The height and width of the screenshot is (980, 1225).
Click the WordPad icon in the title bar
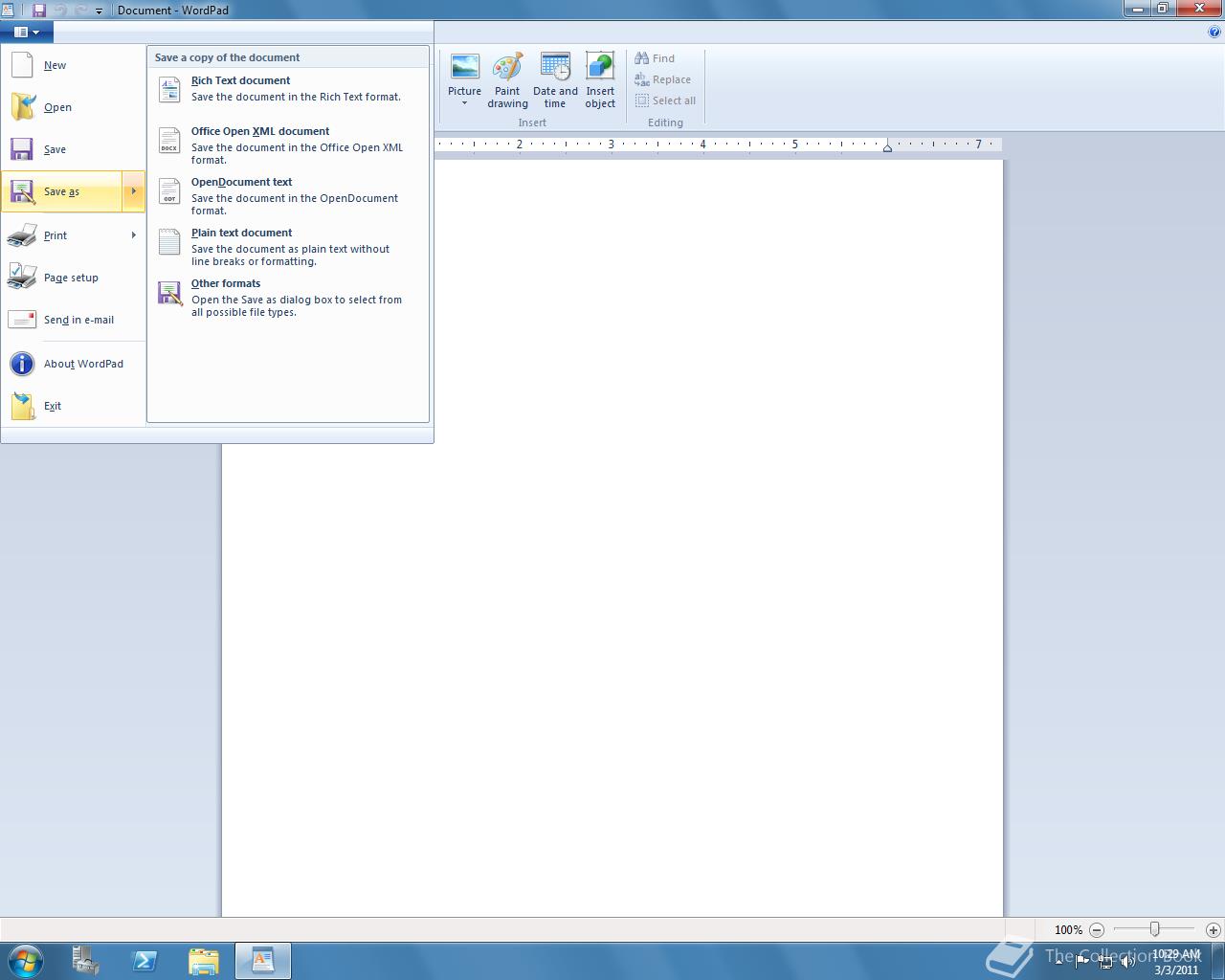9,10
